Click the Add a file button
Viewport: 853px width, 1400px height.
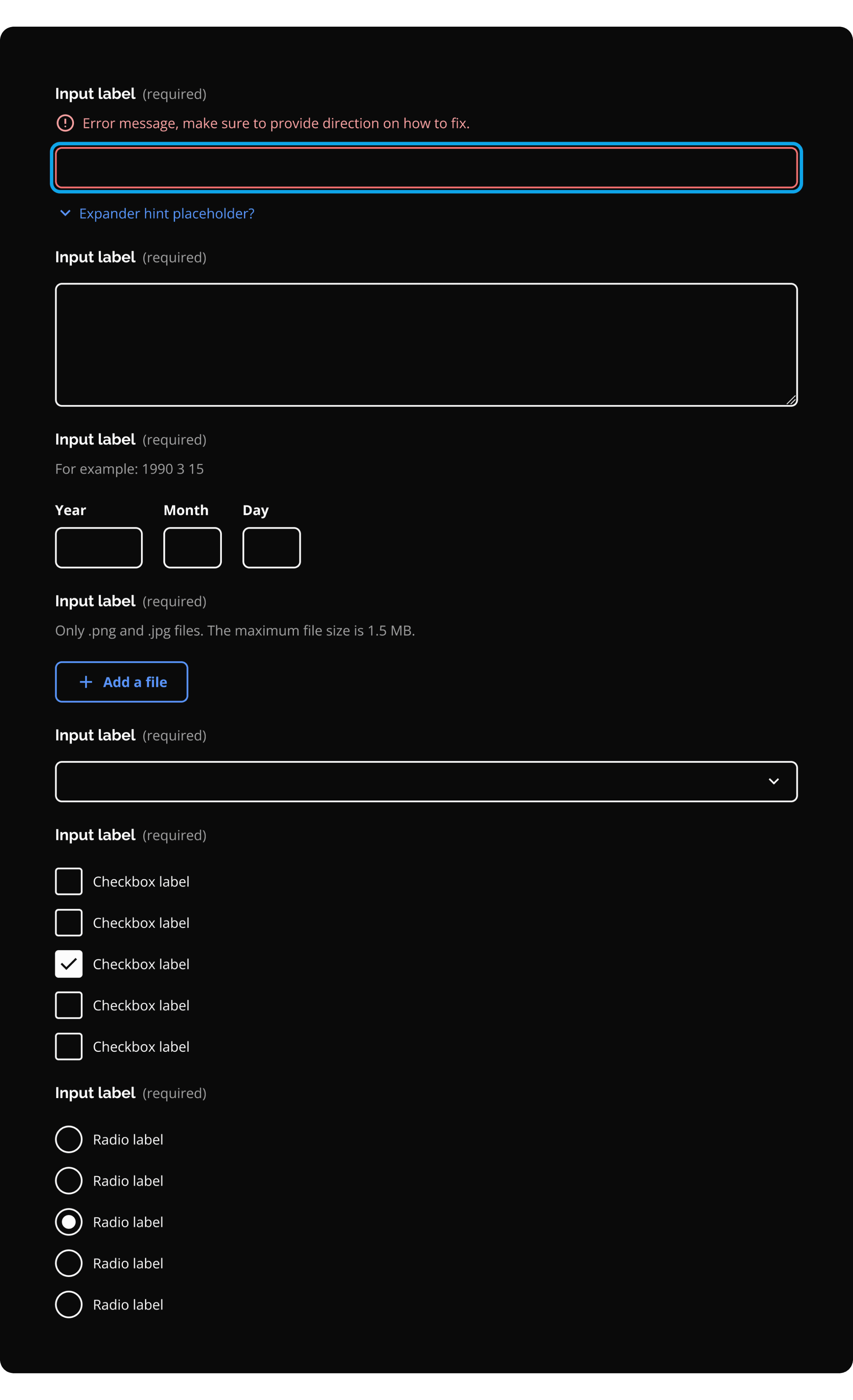click(122, 682)
